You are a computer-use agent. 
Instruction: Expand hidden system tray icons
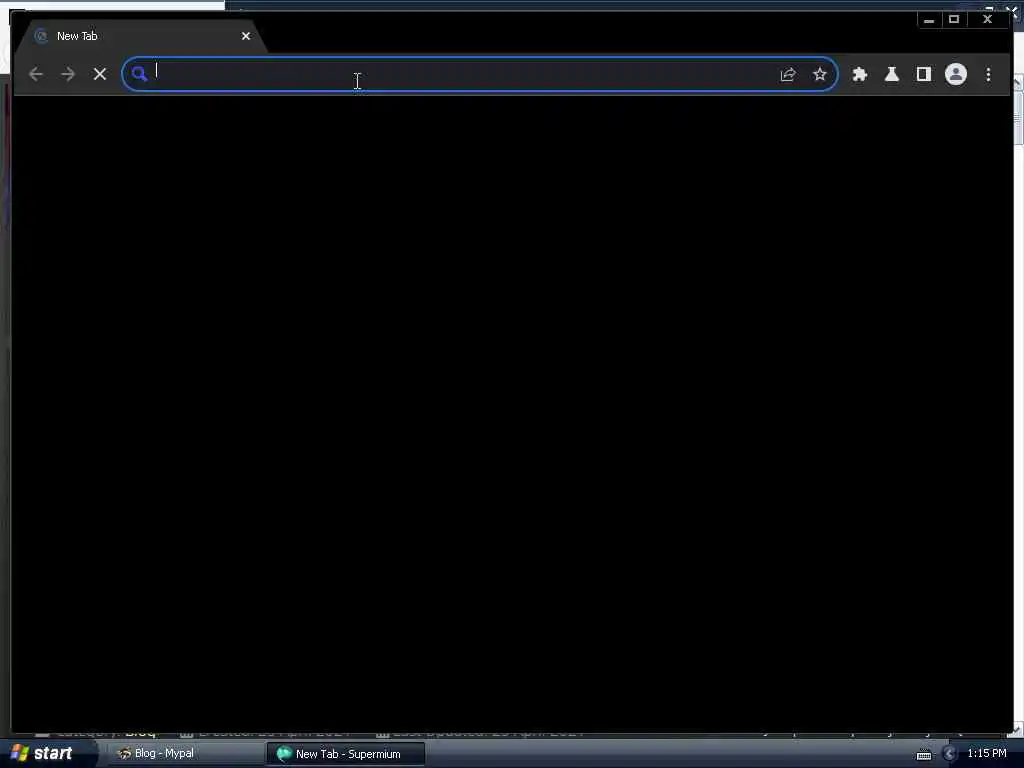click(x=950, y=754)
